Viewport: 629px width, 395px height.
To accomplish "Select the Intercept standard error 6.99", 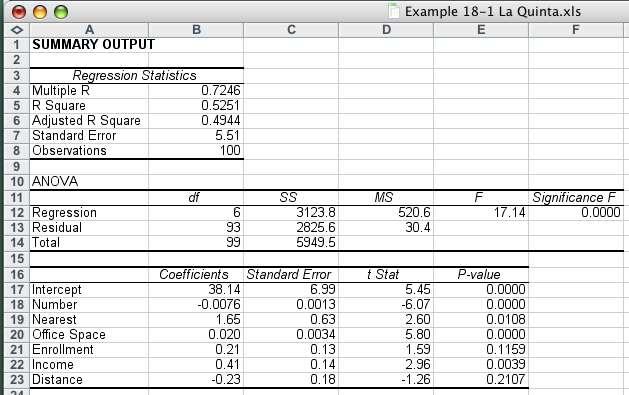I will click(291, 290).
